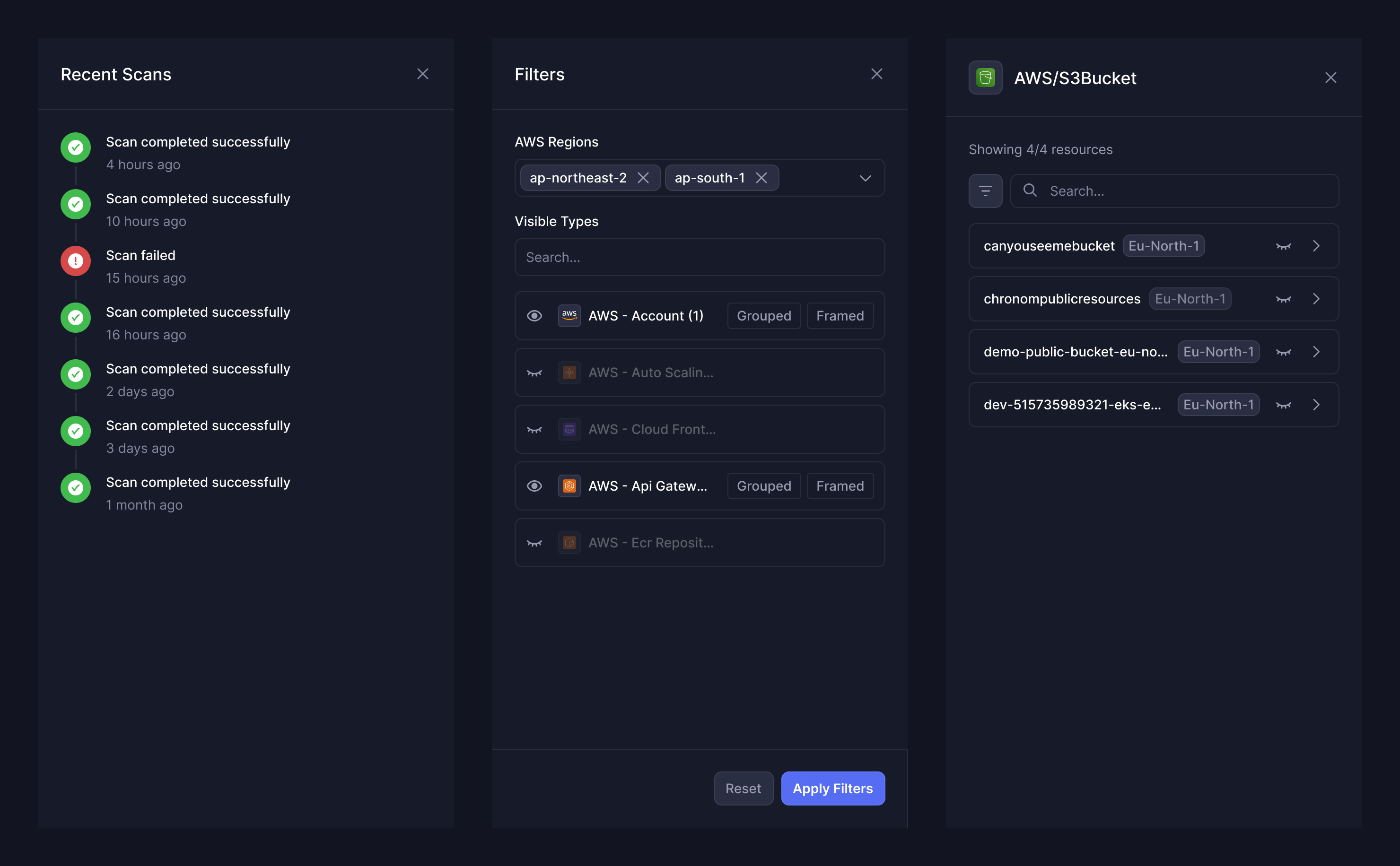The height and width of the screenshot is (866, 1400).
Task: Open the resource filter icon button
Action: point(985,191)
